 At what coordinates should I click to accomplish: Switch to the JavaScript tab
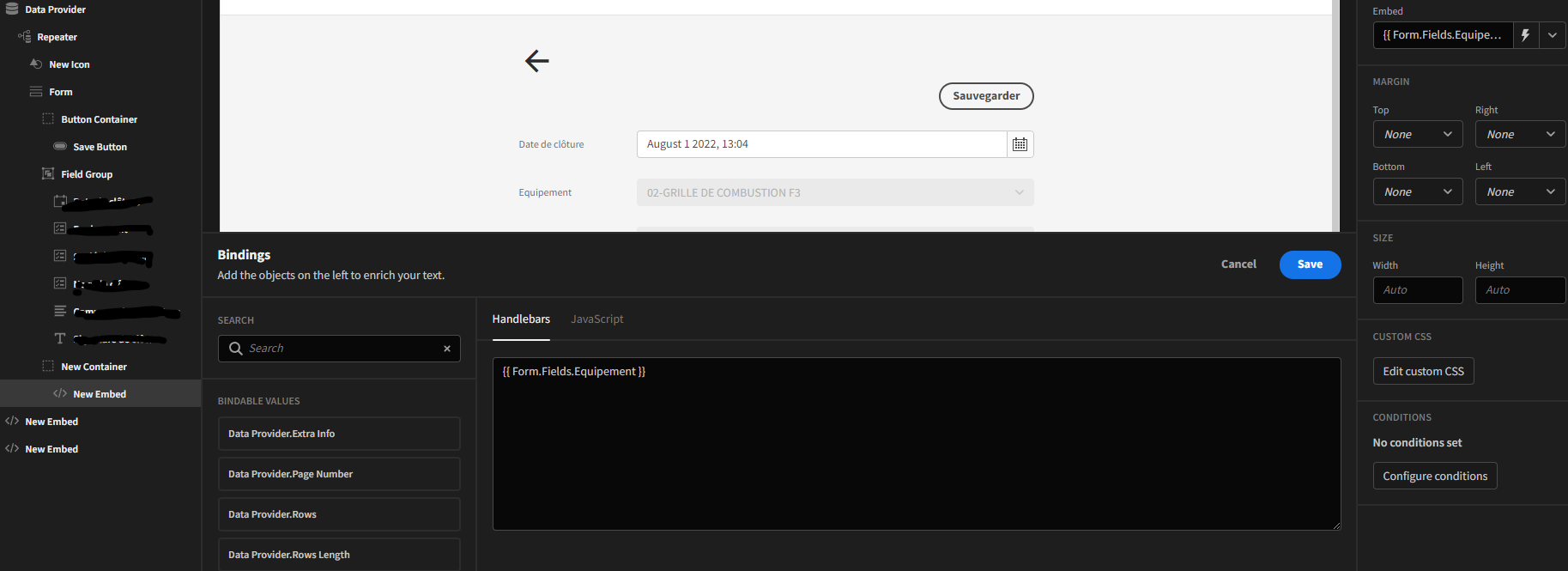point(597,319)
